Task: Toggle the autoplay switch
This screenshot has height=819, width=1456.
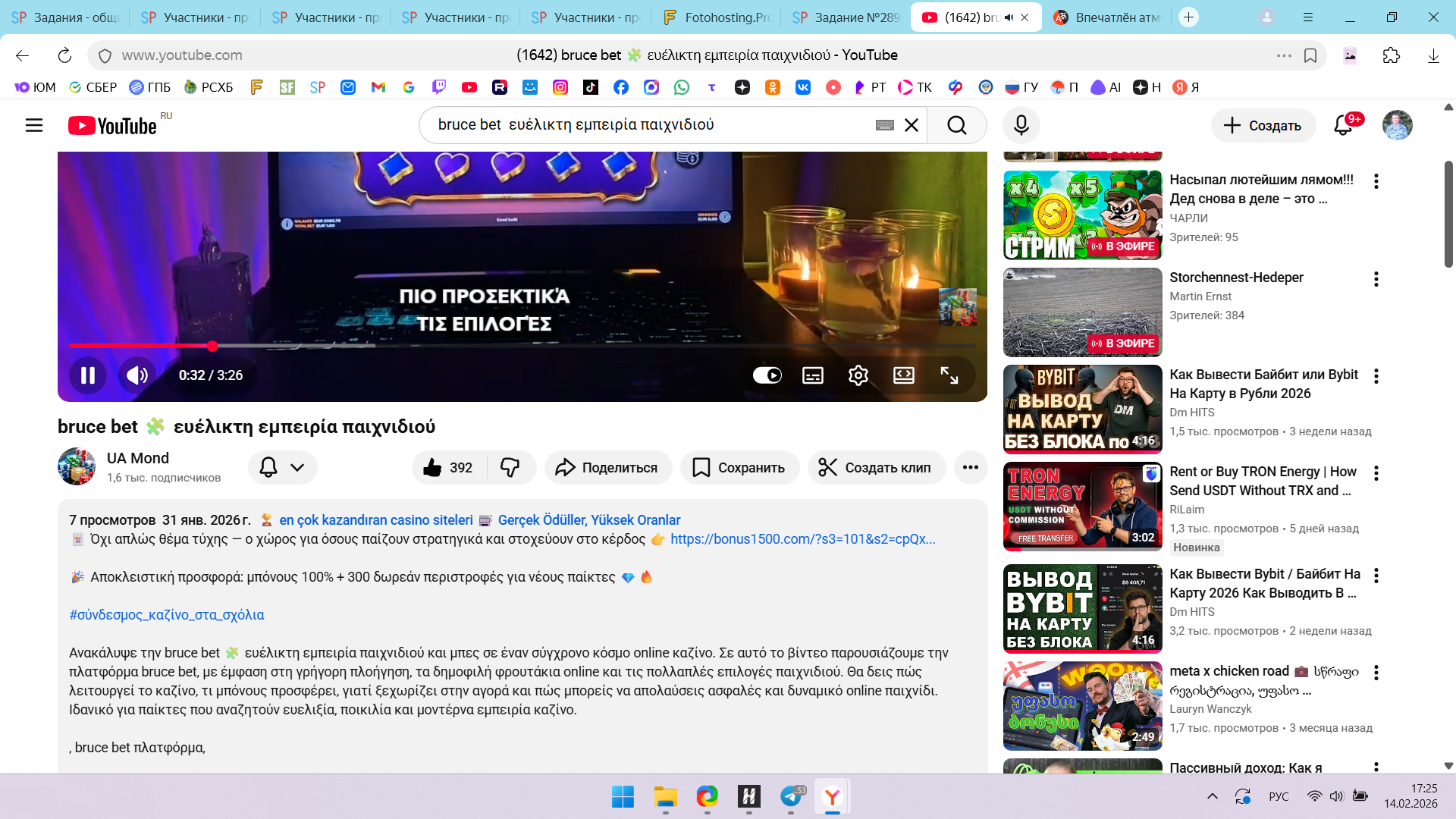Action: point(767,375)
